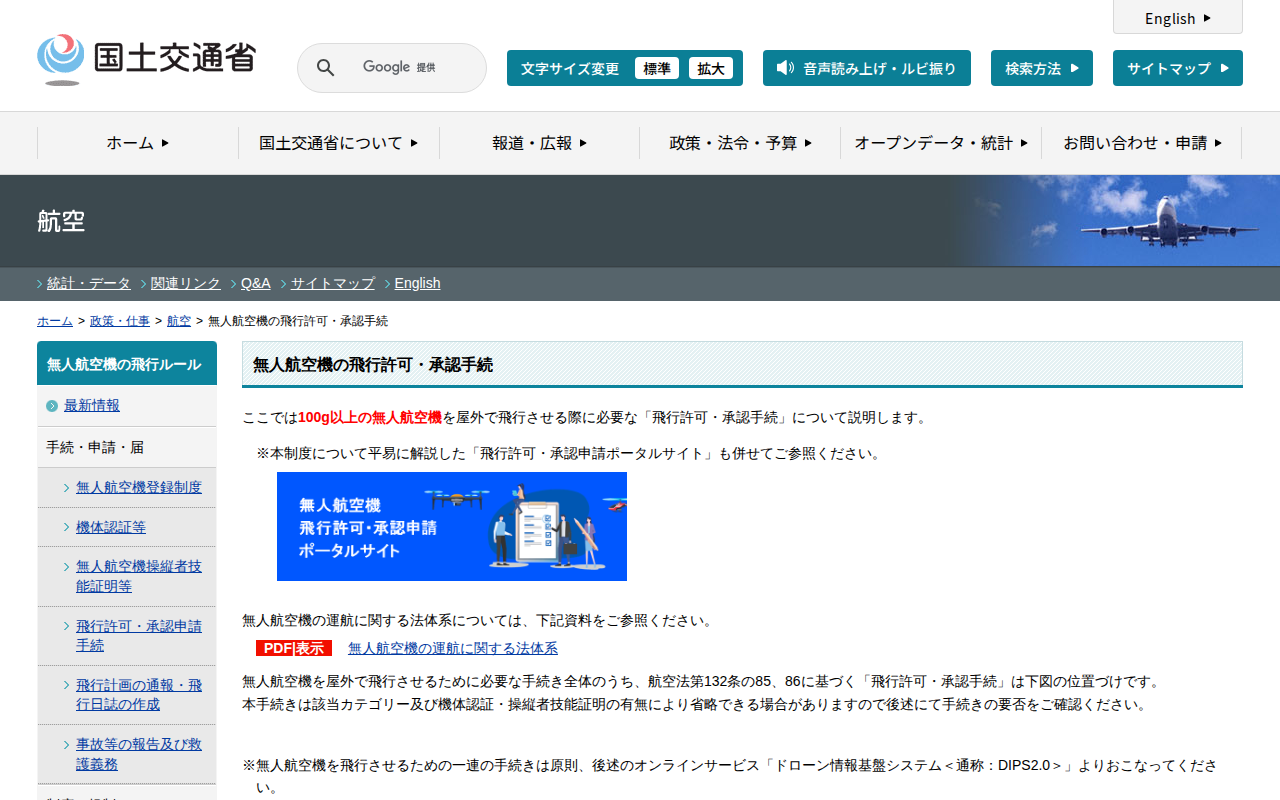The image size is (1280, 800).
Task: Set text size to 拡大
Action: coord(711,68)
